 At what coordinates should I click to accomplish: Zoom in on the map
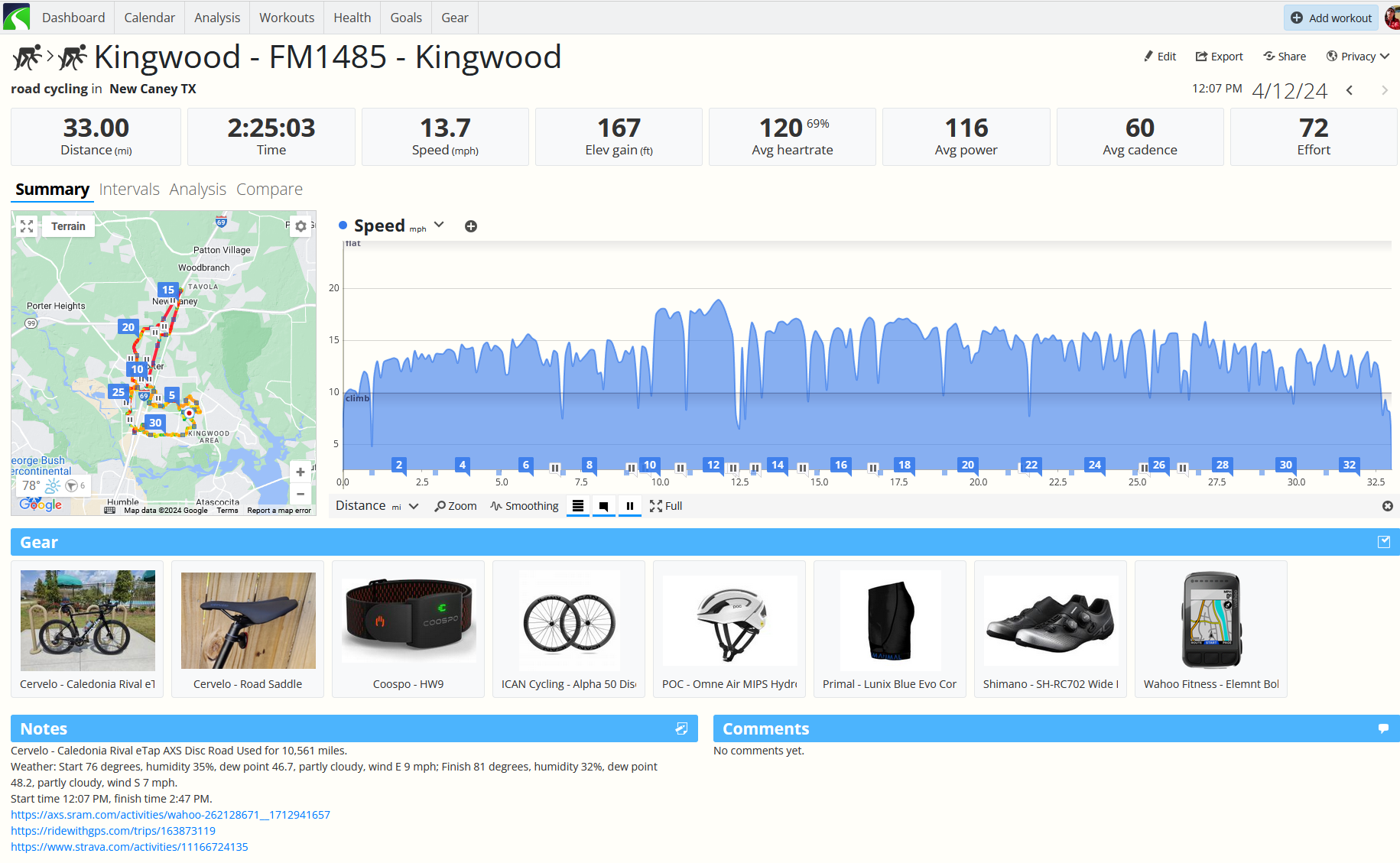300,472
